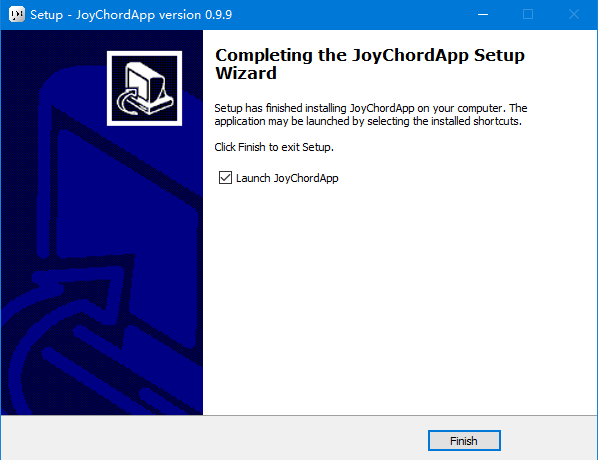Click the version 0.9.9 text in title bar
598x460 pixels.
[195, 15]
